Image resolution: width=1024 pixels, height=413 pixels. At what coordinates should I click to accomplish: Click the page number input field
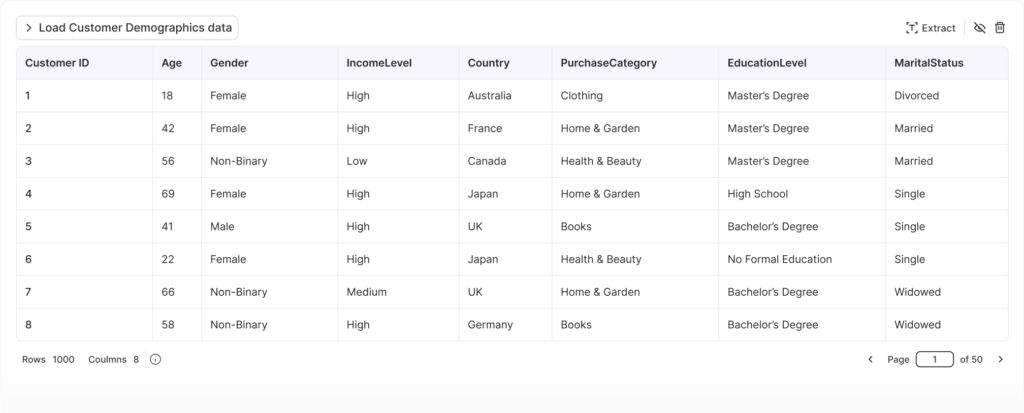coord(934,359)
